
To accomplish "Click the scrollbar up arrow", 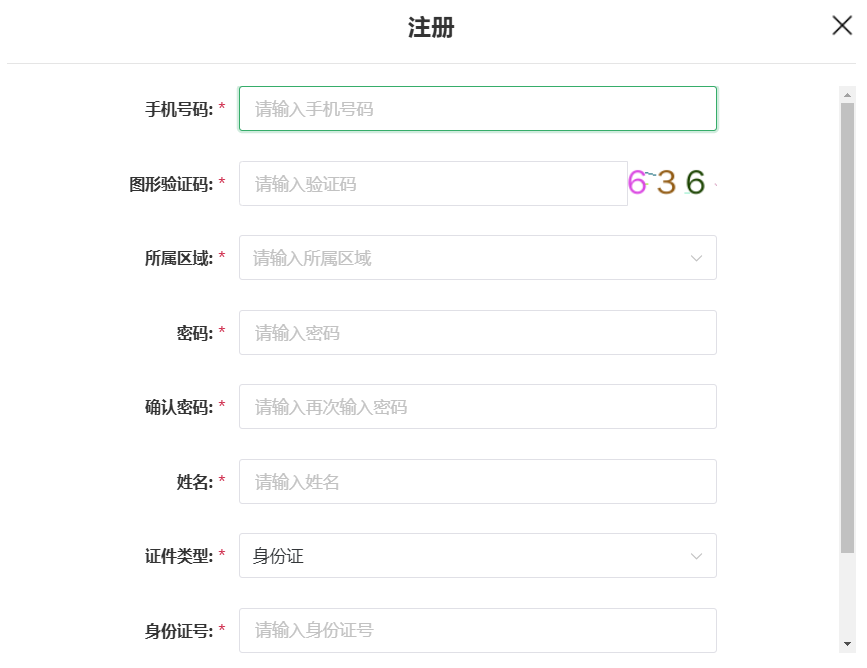I will click(x=847, y=95).
